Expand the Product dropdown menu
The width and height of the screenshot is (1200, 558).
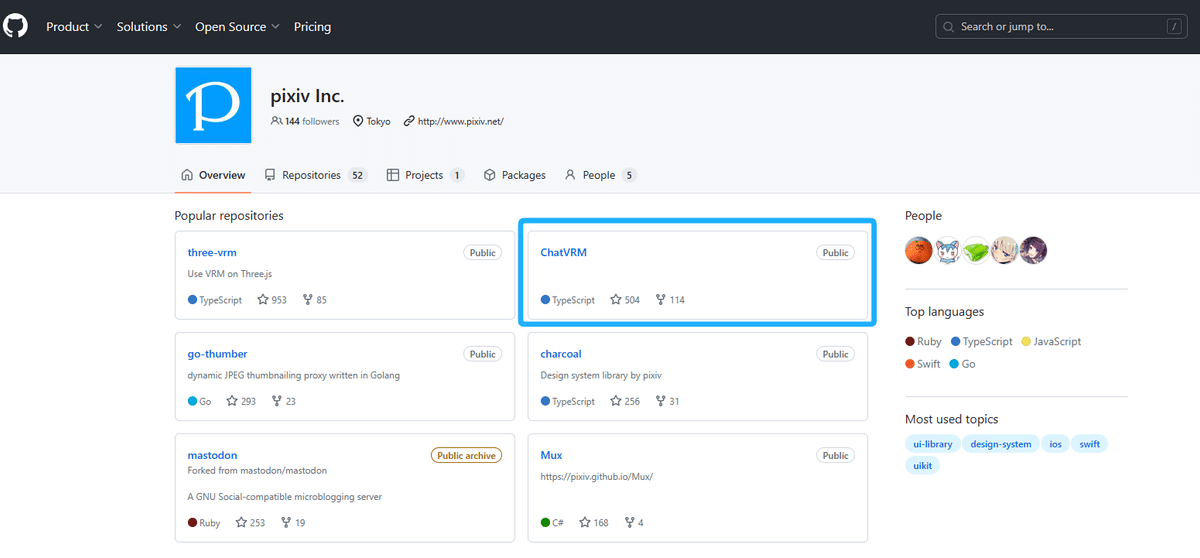74,27
